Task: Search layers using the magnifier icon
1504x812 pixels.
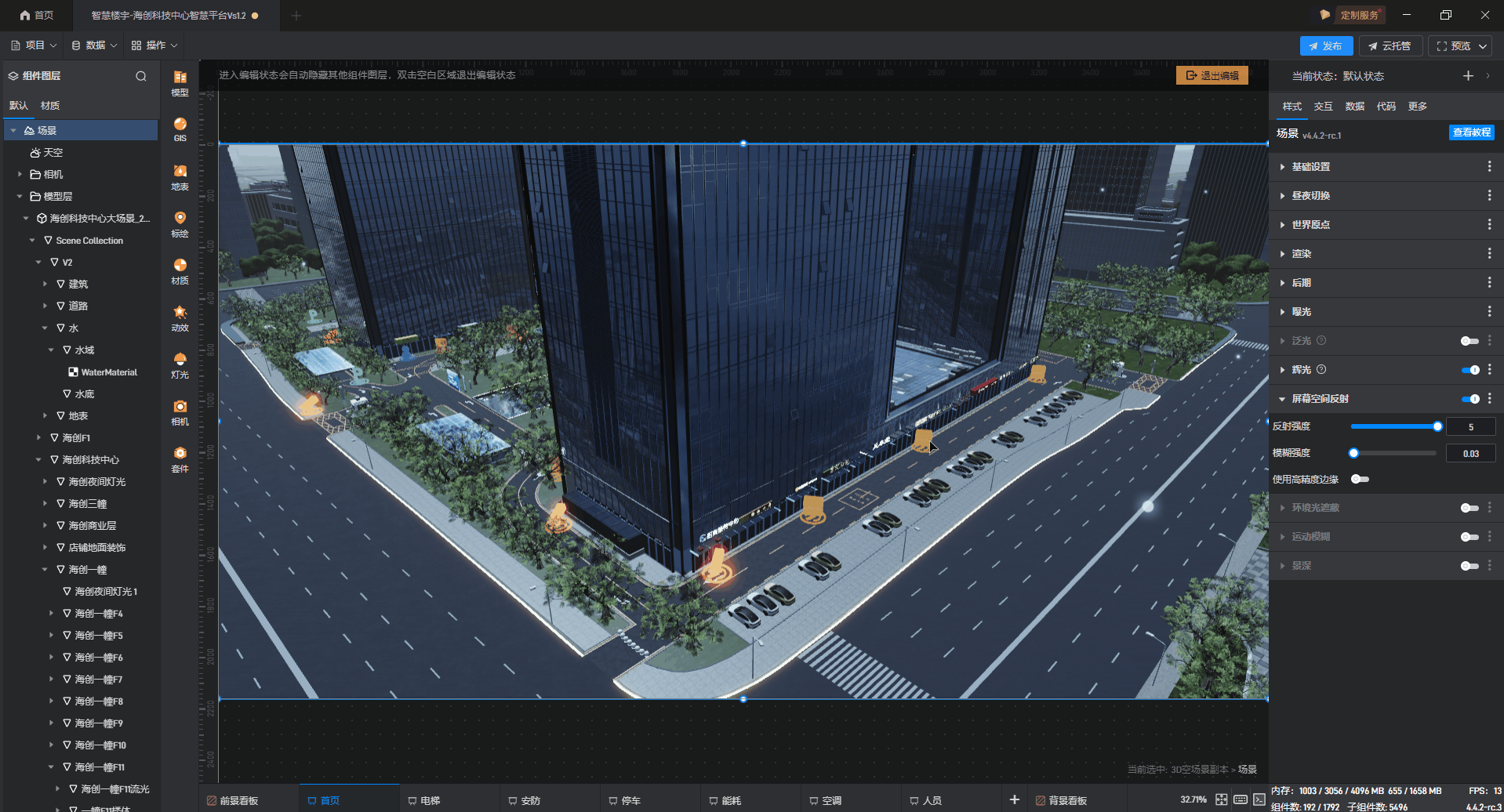Action: coord(141,76)
